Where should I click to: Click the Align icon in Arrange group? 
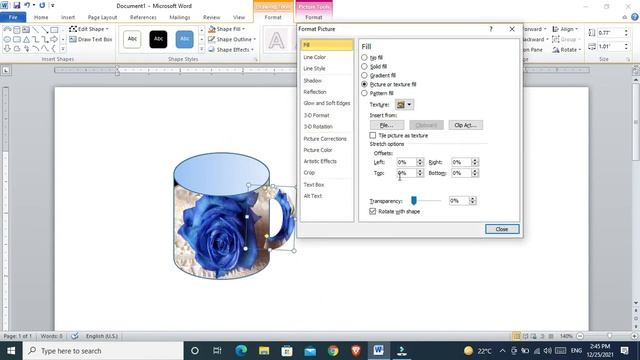(x=556, y=29)
